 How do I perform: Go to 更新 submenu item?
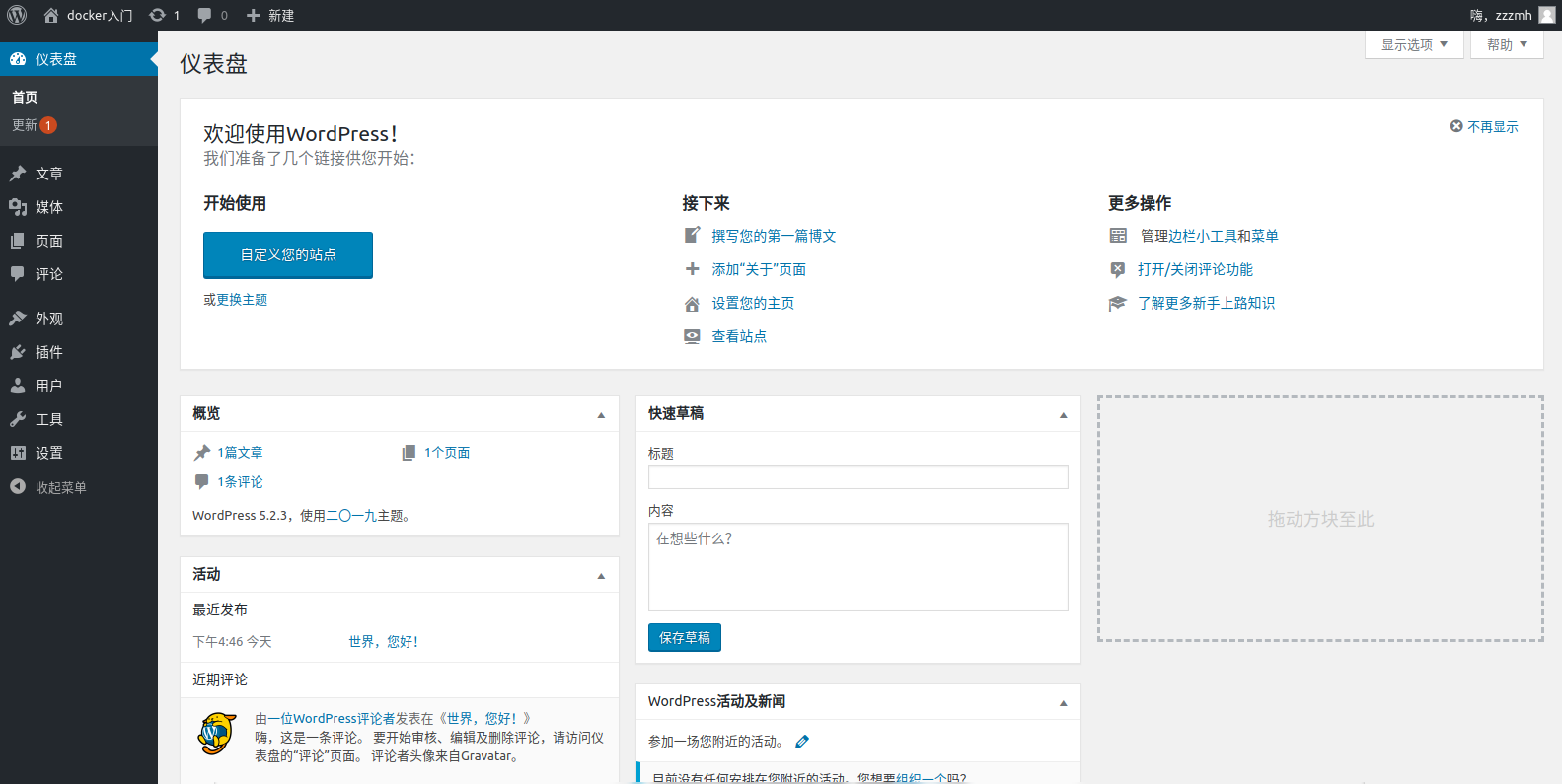pyautogui.click(x=25, y=125)
